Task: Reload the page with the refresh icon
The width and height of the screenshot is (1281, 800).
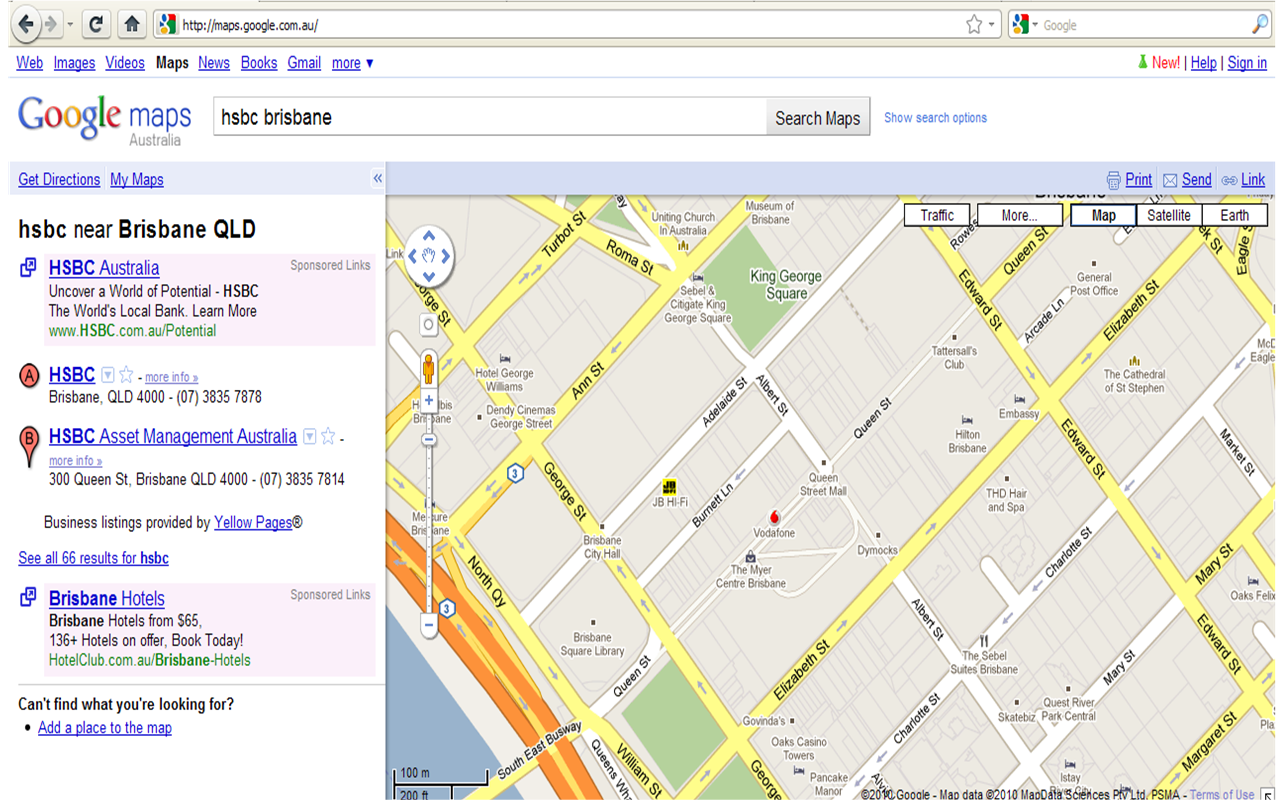Action: coord(96,23)
